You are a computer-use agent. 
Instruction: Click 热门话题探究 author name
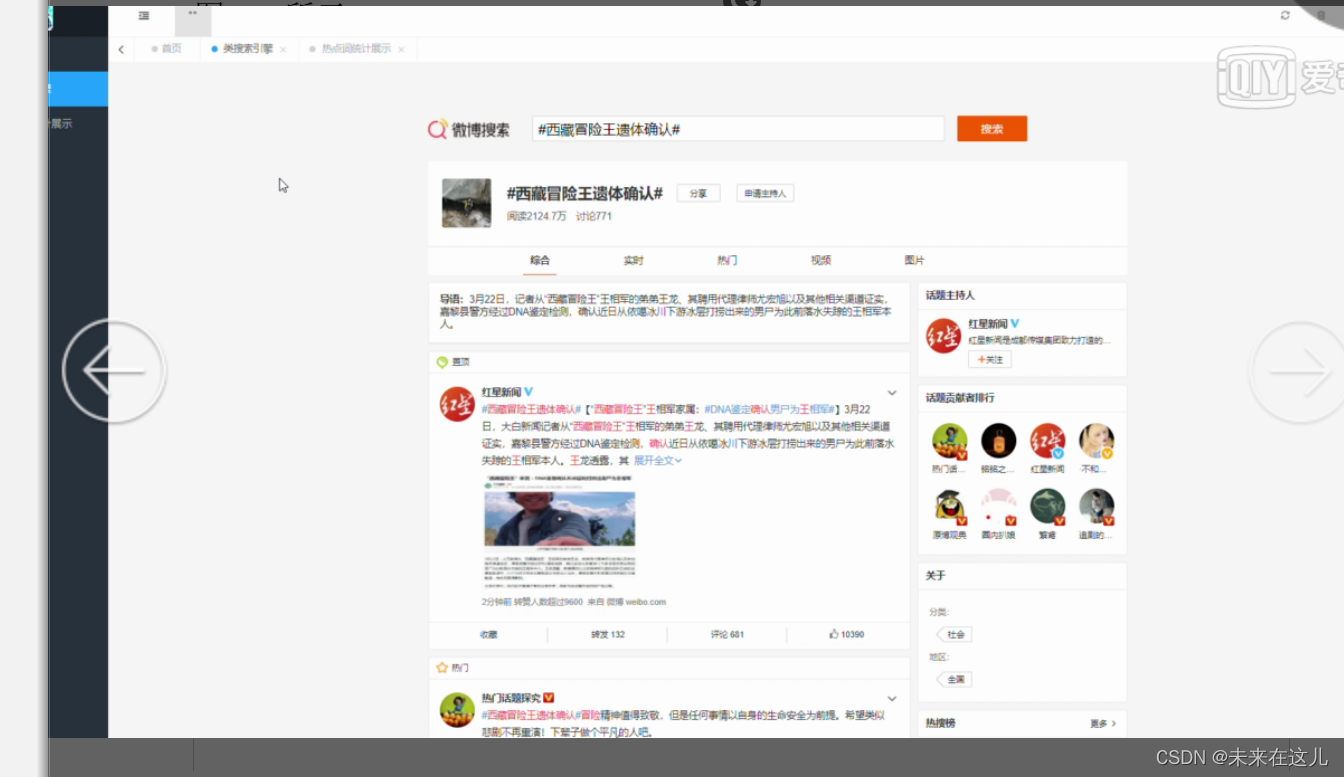pos(511,698)
